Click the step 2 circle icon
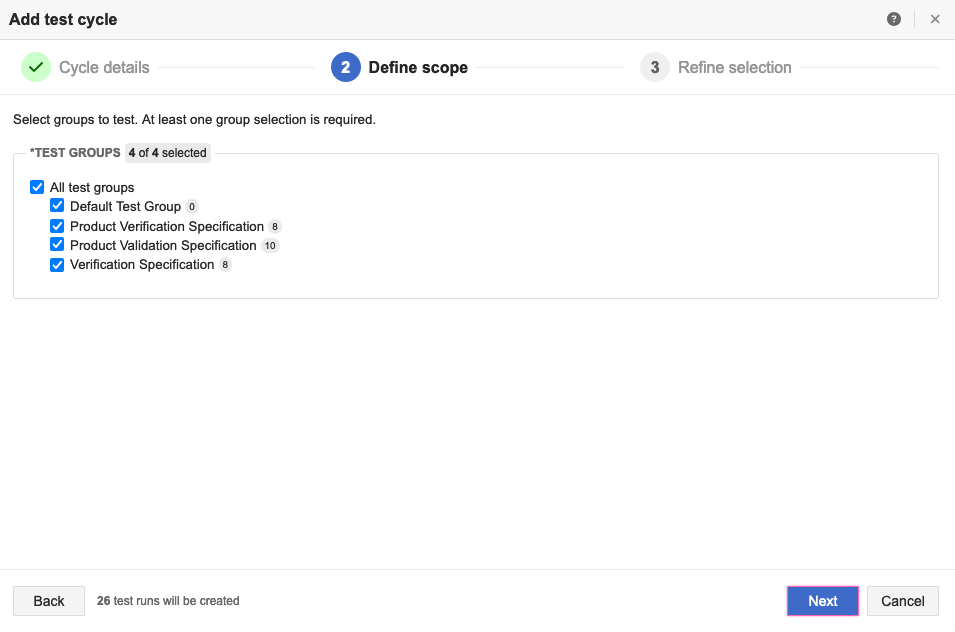This screenshot has height=632, width=955. coord(345,67)
